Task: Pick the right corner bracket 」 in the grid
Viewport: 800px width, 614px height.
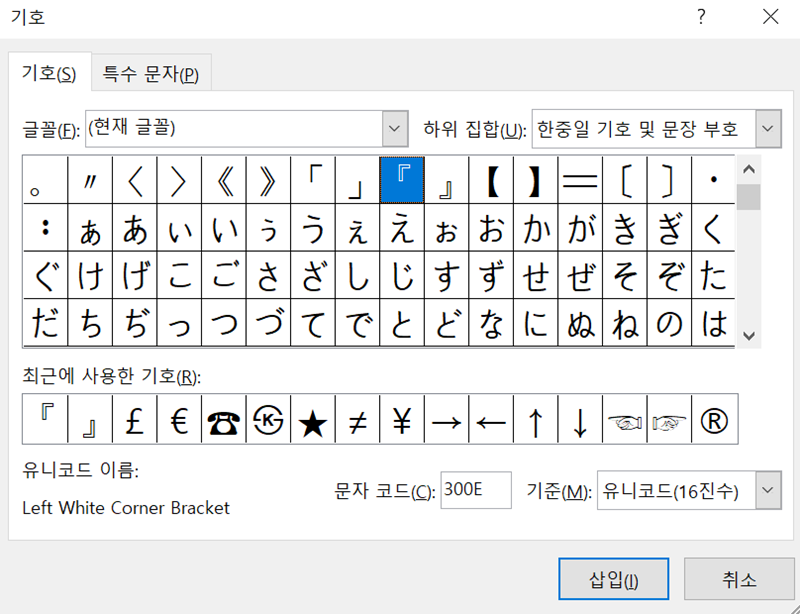Action: pyautogui.click(x=357, y=180)
